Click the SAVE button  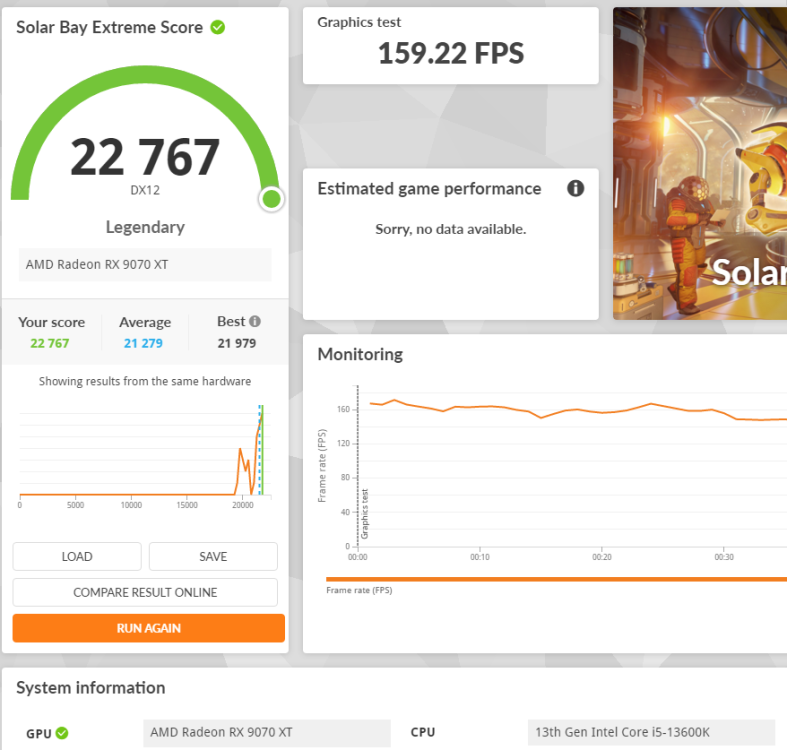pos(213,556)
